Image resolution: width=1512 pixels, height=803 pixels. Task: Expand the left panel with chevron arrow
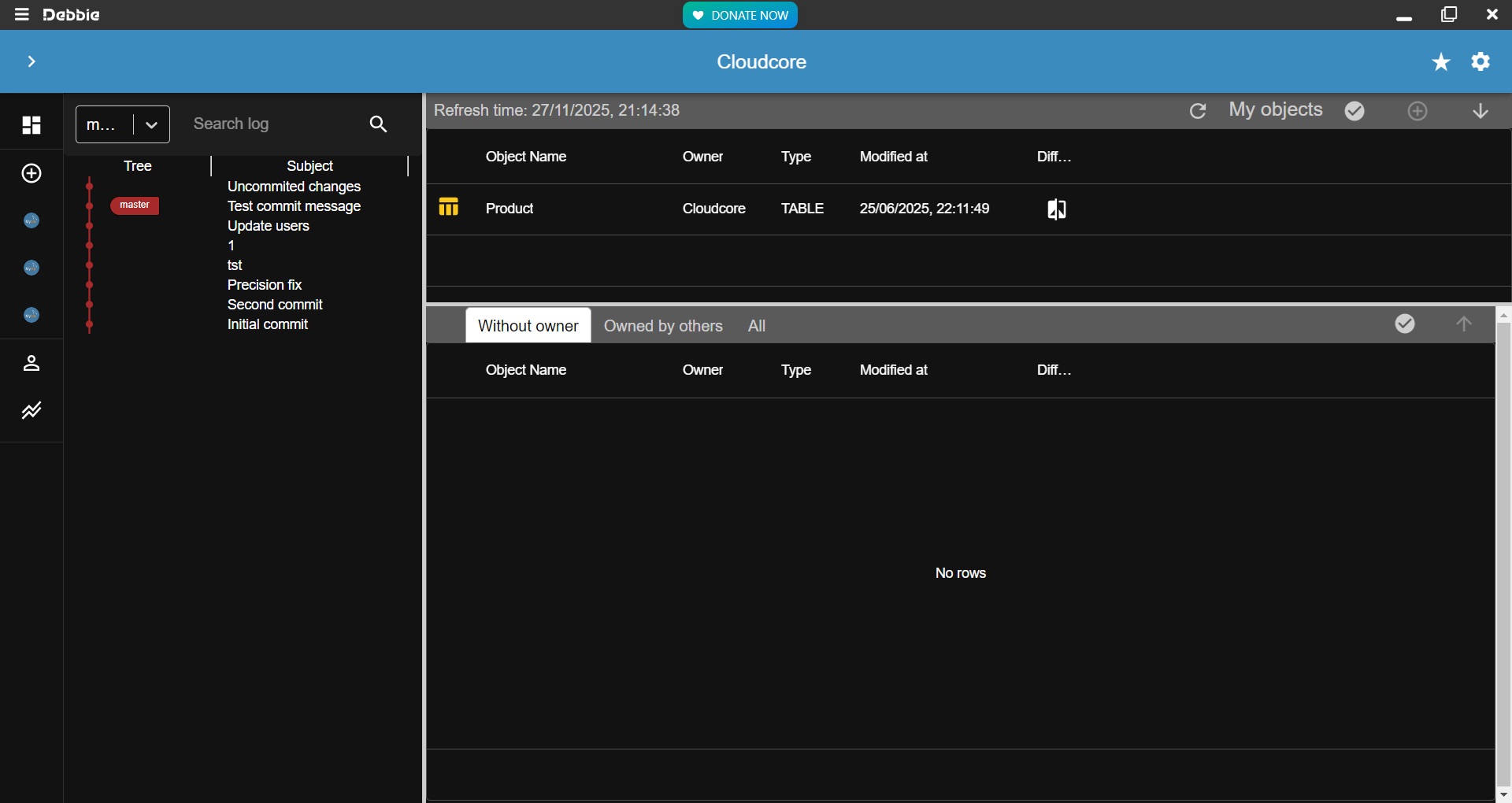(x=31, y=61)
